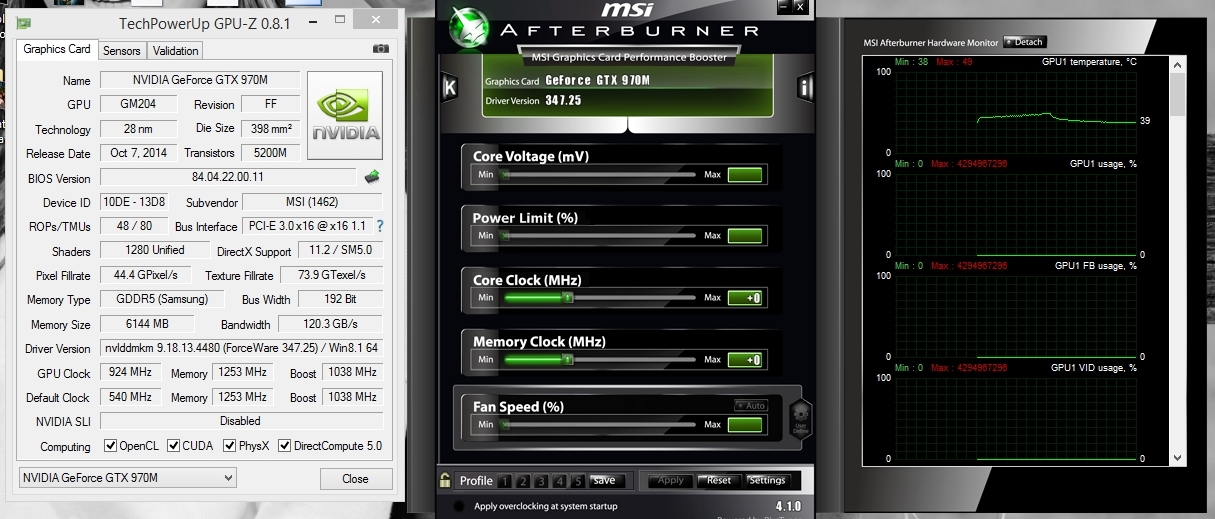
Task: Click the Default Clock 540 MHz field
Action: 131,397
